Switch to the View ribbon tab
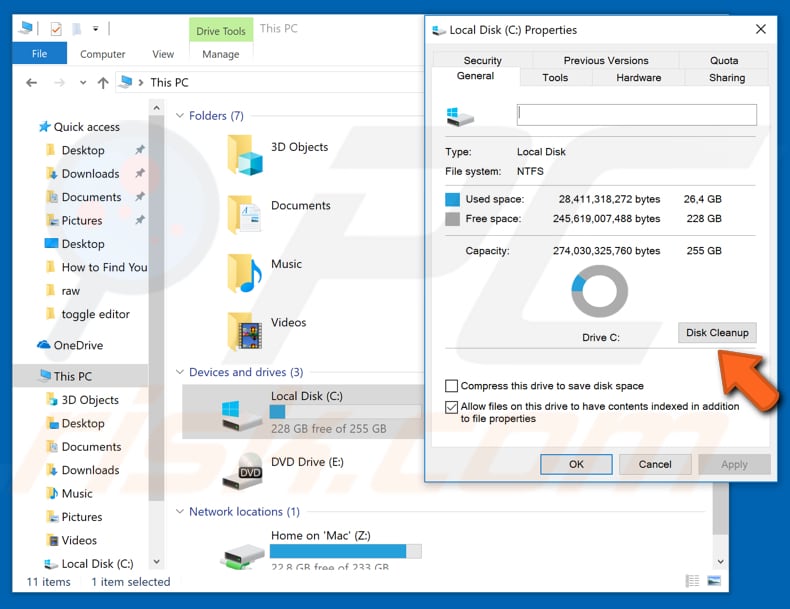This screenshot has width=790, height=609. pyautogui.click(x=163, y=54)
